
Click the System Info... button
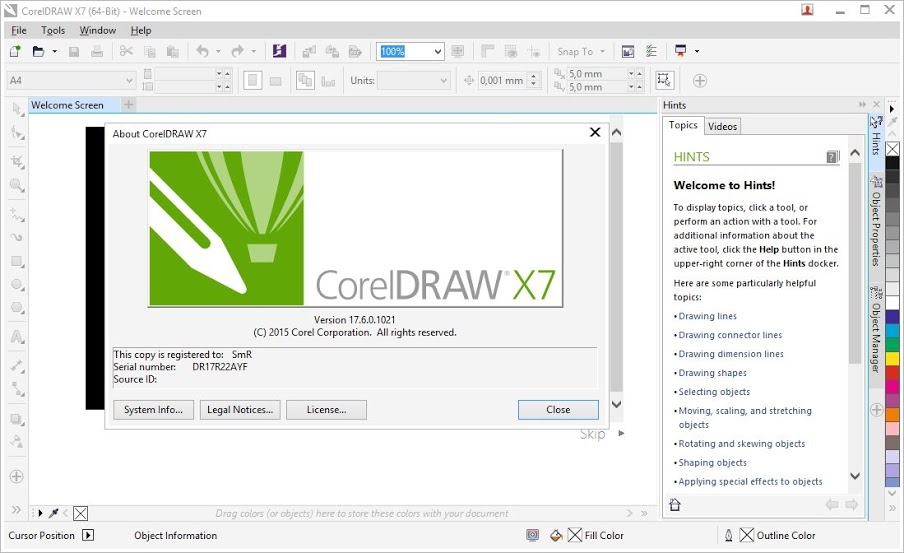click(x=153, y=409)
